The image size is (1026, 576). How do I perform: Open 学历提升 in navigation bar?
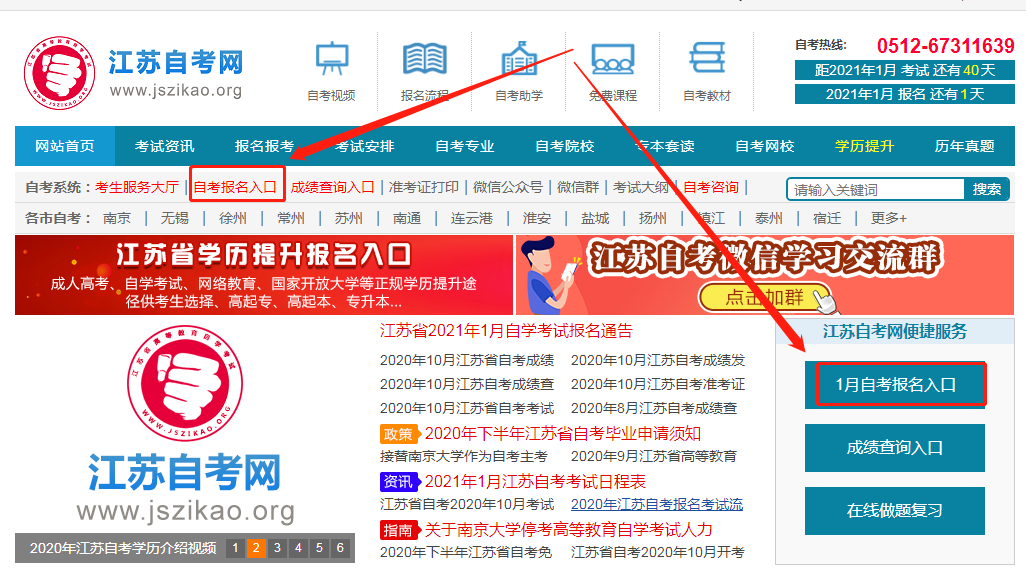coord(864,146)
